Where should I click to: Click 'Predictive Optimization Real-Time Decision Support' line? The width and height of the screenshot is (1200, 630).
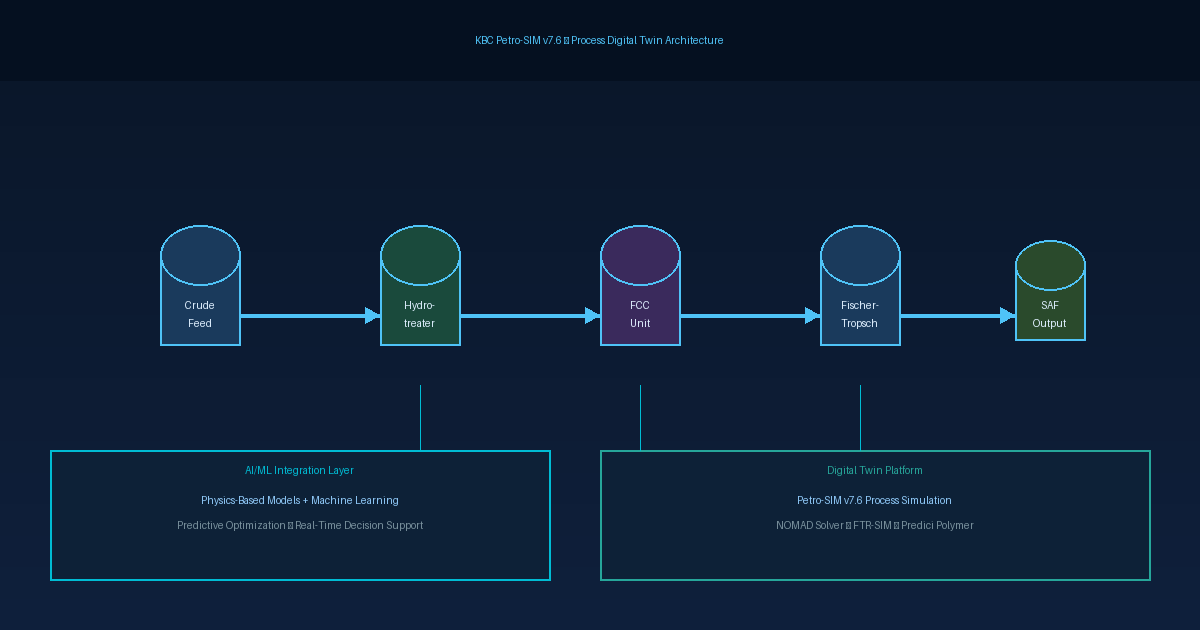[x=300, y=525]
